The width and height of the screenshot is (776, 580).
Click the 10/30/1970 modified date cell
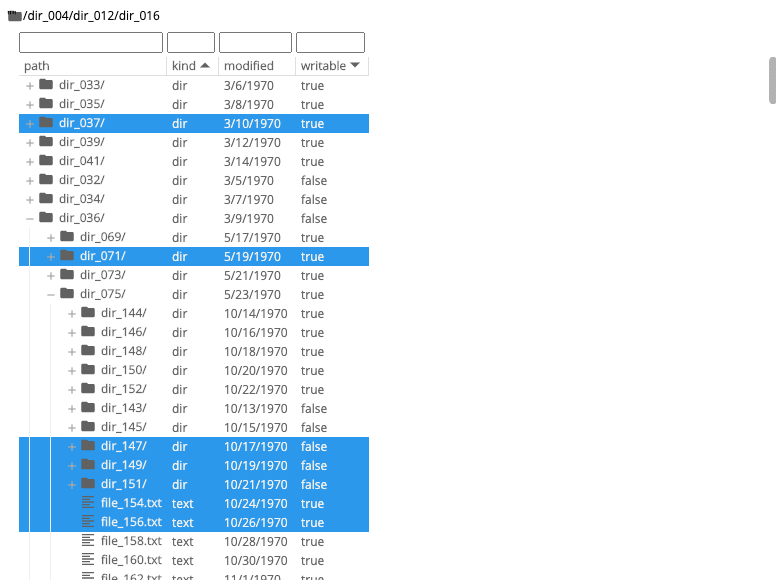coord(256,560)
